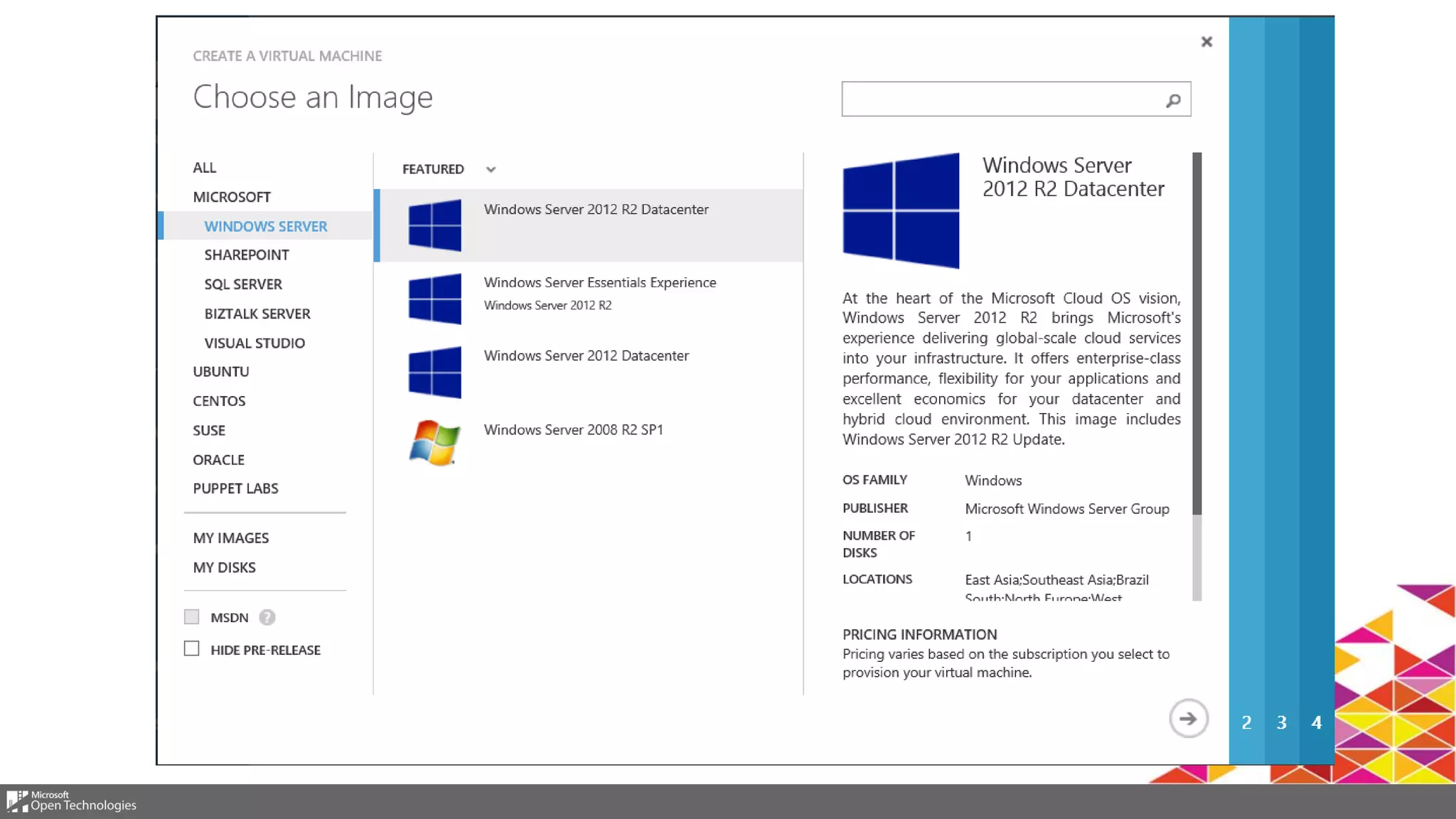This screenshot has width=1456, height=819.
Task: Select Windows Server 2012 R2 Datacenter logo
Action: tap(434, 225)
